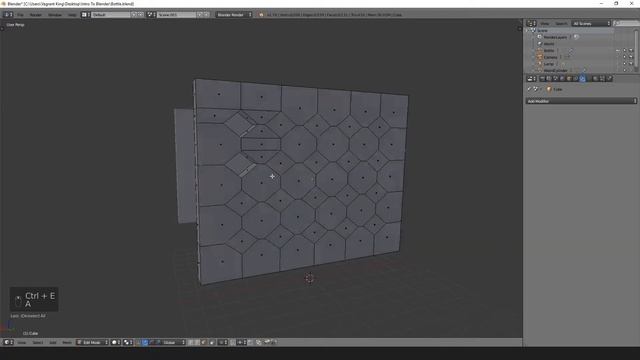640x360 pixels.
Task: Open the Outliner Search menu
Action: [x=561, y=24]
